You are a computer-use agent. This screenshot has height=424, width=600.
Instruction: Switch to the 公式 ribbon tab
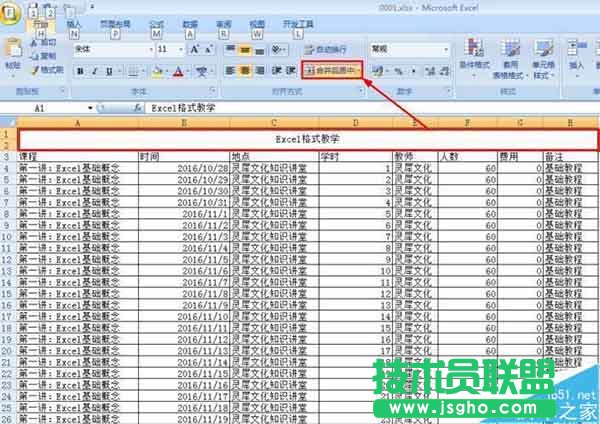click(x=156, y=23)
